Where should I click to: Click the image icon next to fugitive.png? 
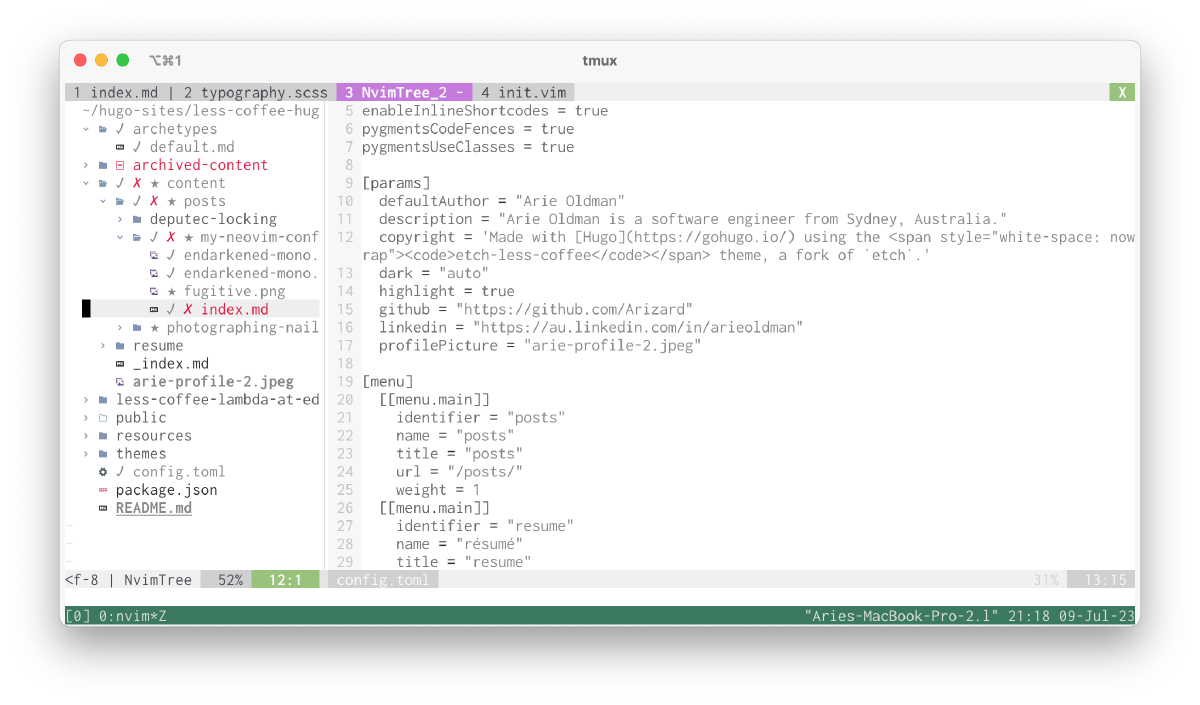pyautogui.click(x=154, y=291)
